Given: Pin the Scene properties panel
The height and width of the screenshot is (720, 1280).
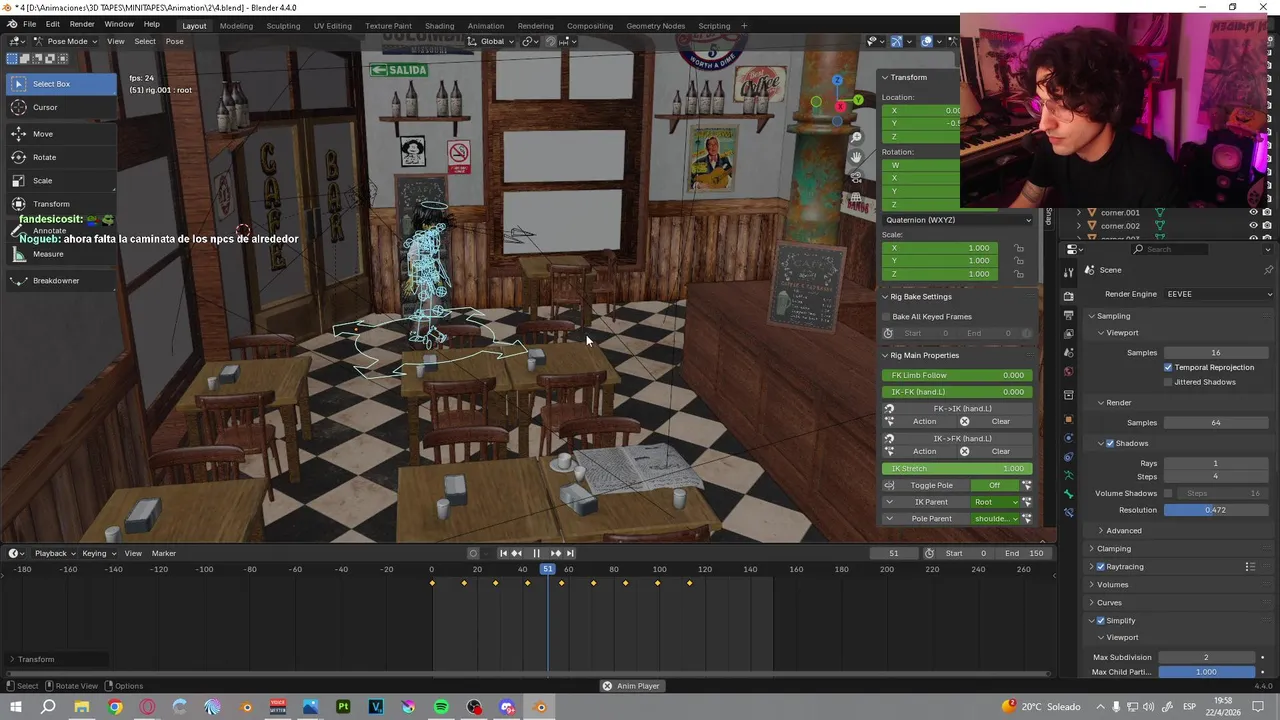Looking at the screenshot, I should (1268, 270).
